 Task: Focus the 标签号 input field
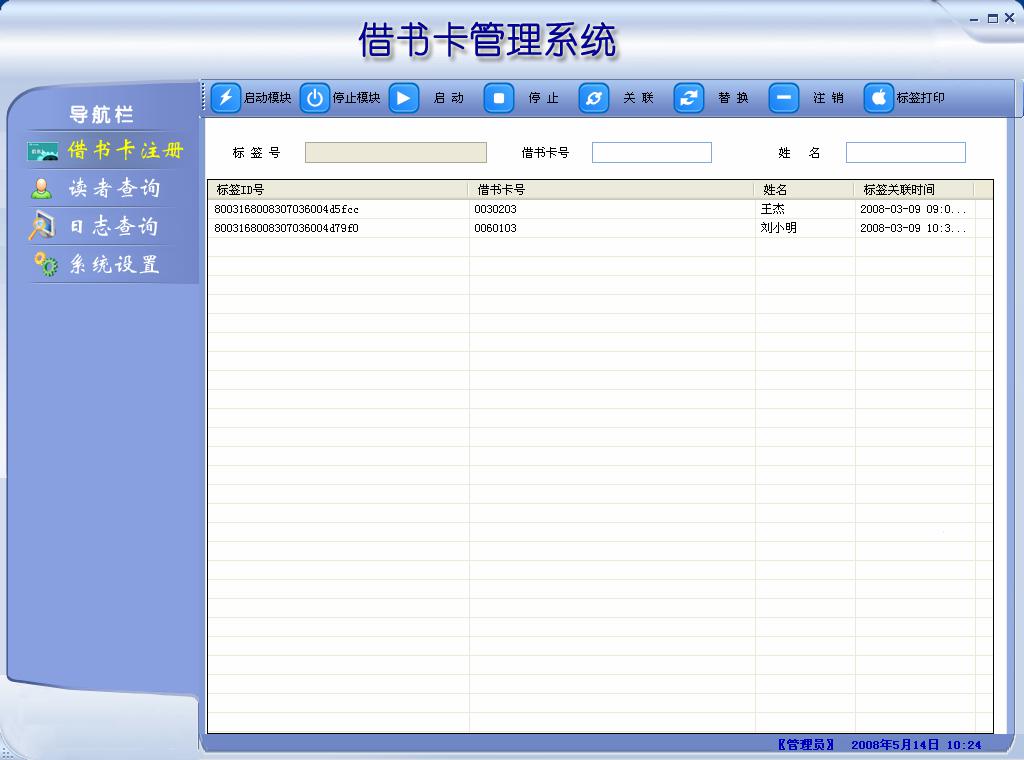click(396, 153)
